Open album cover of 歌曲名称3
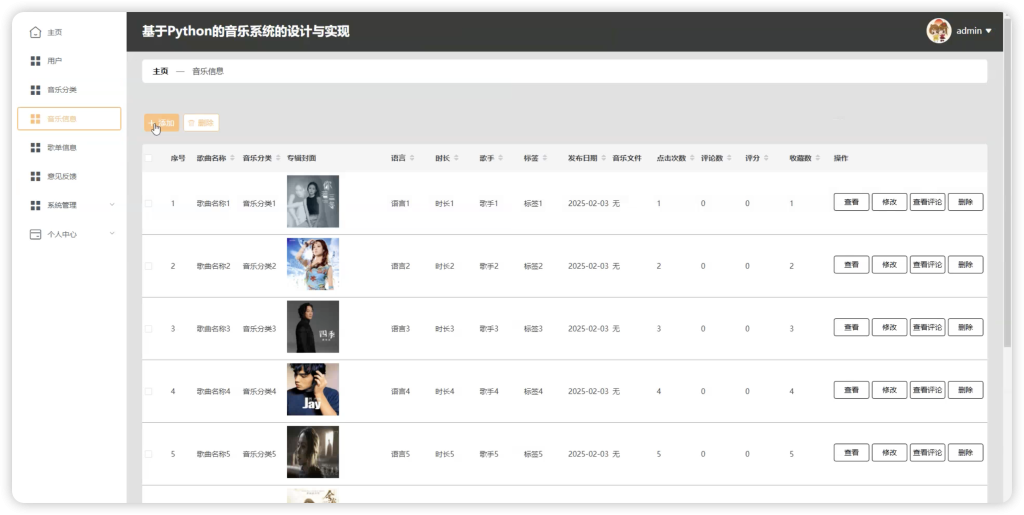 (x=313, y=326)
